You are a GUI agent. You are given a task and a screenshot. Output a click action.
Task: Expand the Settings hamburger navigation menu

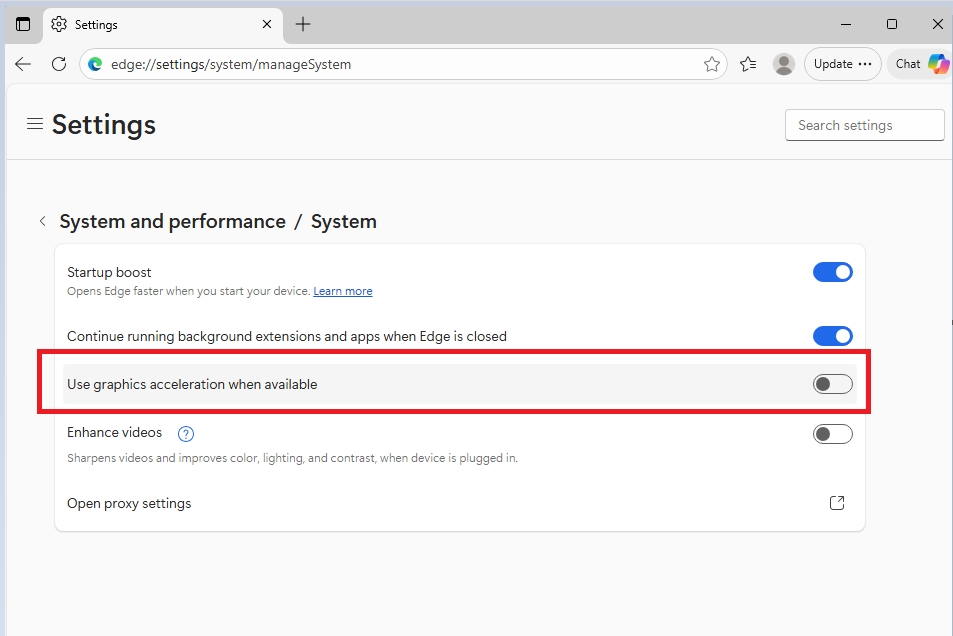point(35,124)
